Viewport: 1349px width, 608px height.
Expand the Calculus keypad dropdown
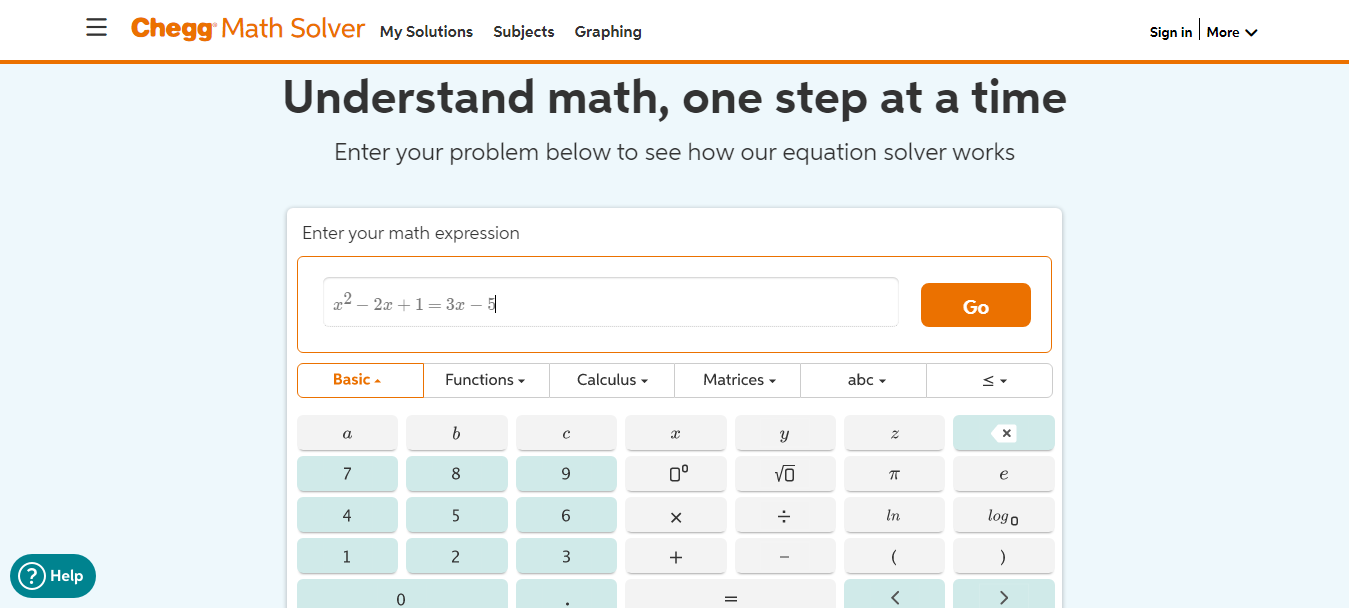tap(612, 380)
